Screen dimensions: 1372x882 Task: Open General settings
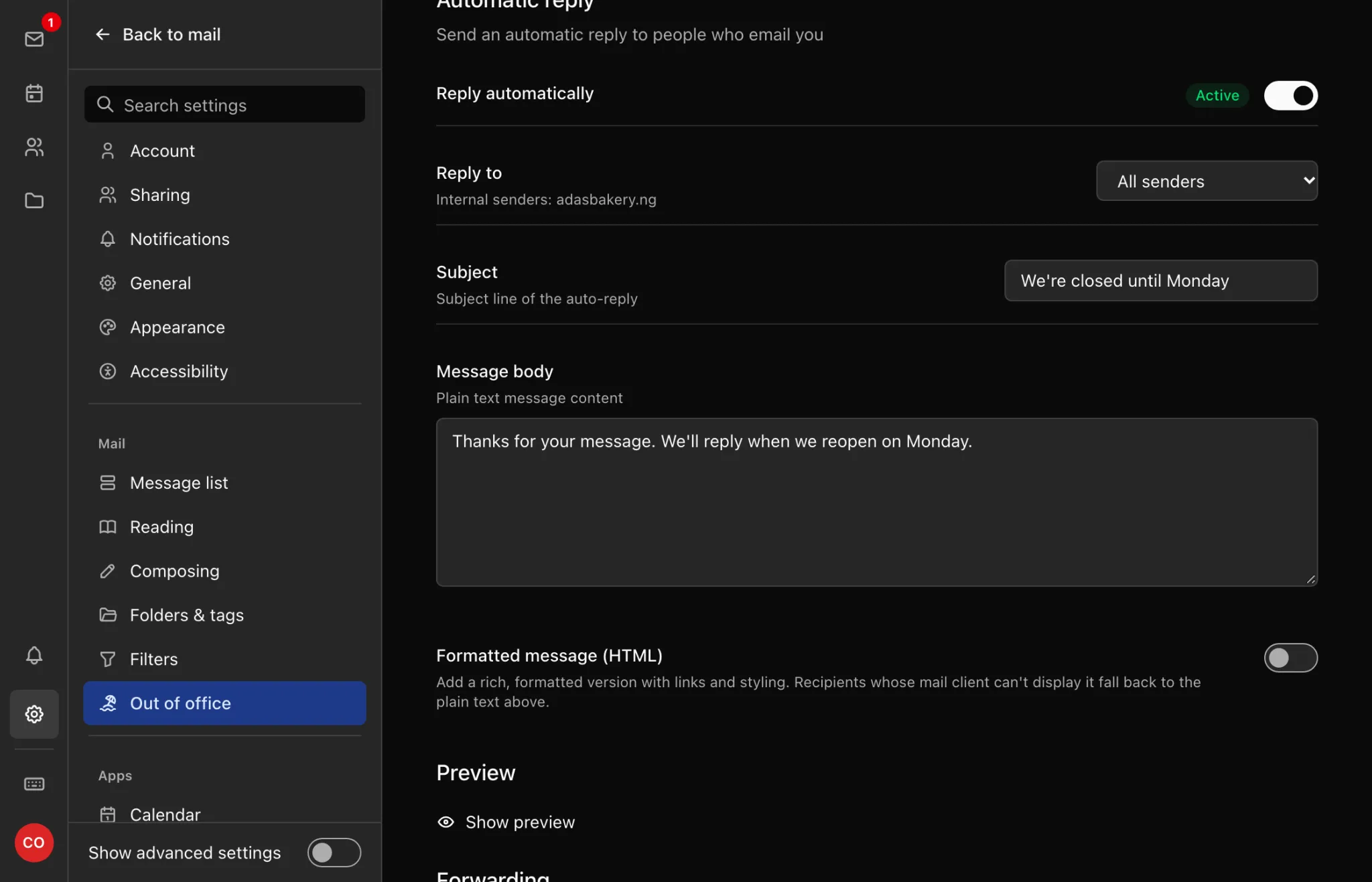224,283
